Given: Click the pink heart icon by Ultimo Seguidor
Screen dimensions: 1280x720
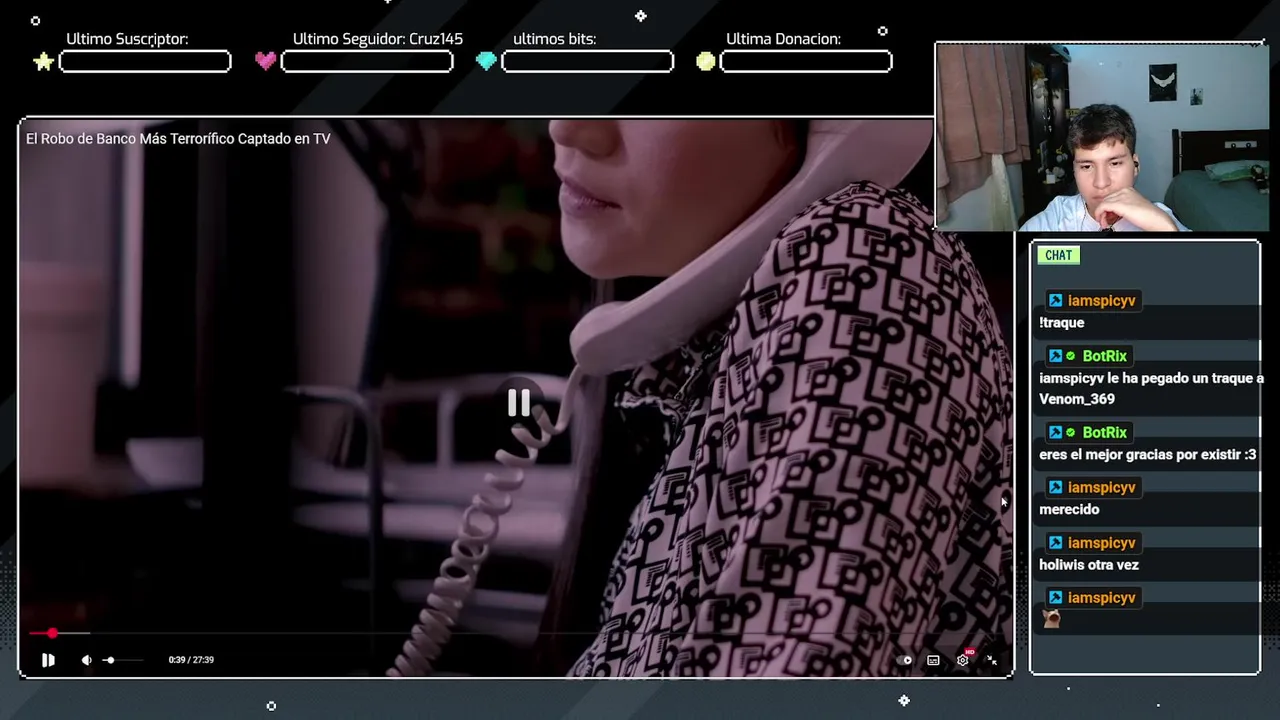Looking at the screenshot, I should tap(265, 61).
